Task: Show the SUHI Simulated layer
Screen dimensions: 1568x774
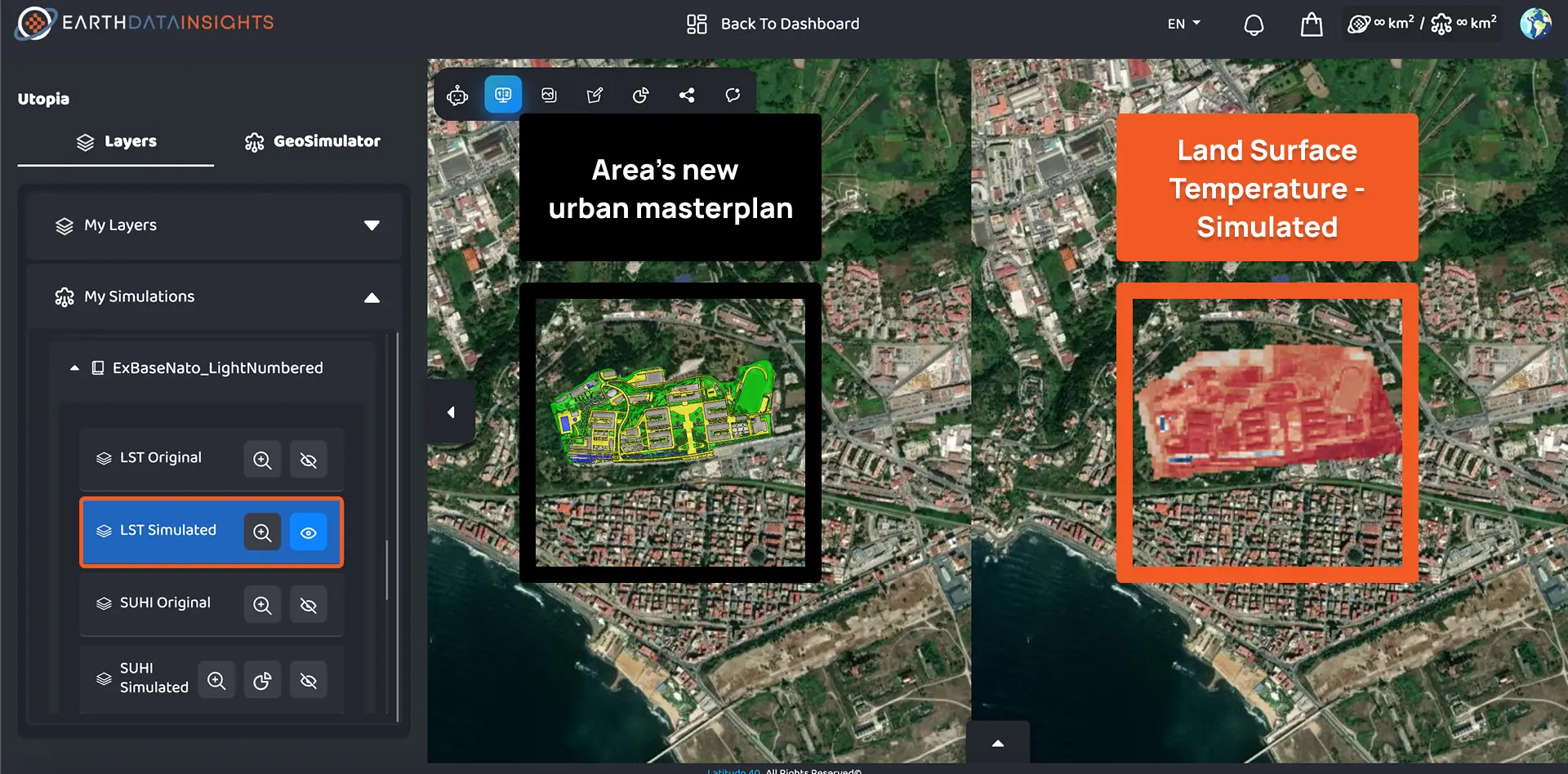Action: coord(309,678)
